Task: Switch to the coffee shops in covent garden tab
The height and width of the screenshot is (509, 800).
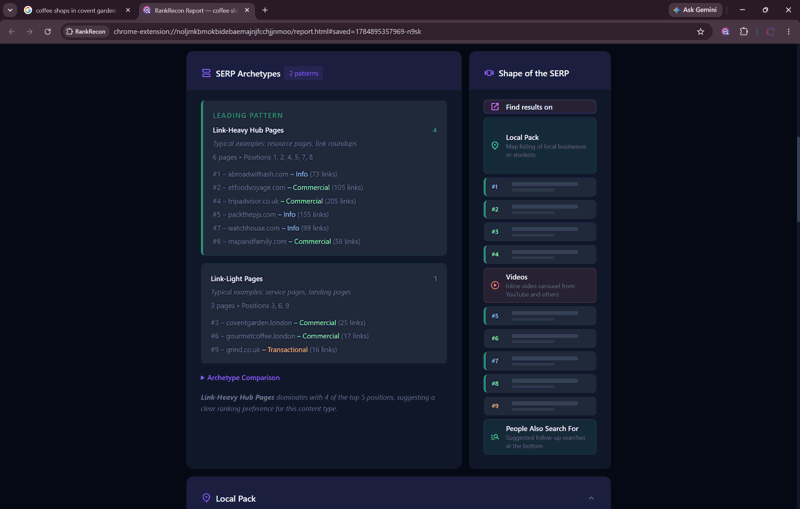Action: 77,10
